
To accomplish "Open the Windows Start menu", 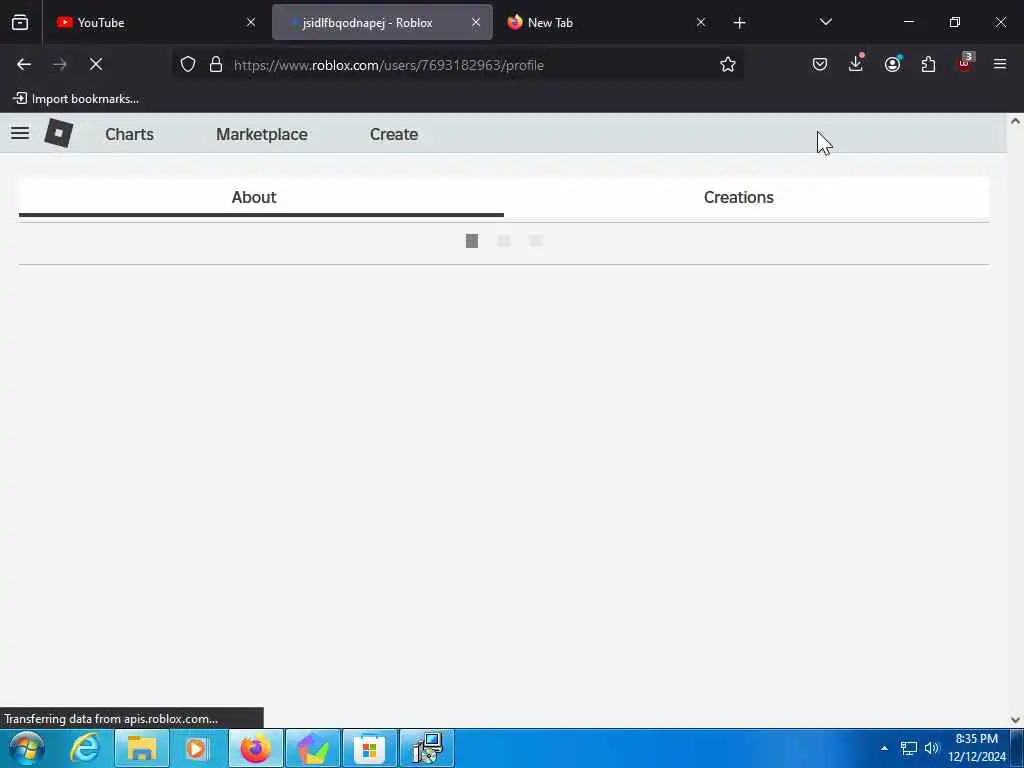I will [x=26, y=748].
